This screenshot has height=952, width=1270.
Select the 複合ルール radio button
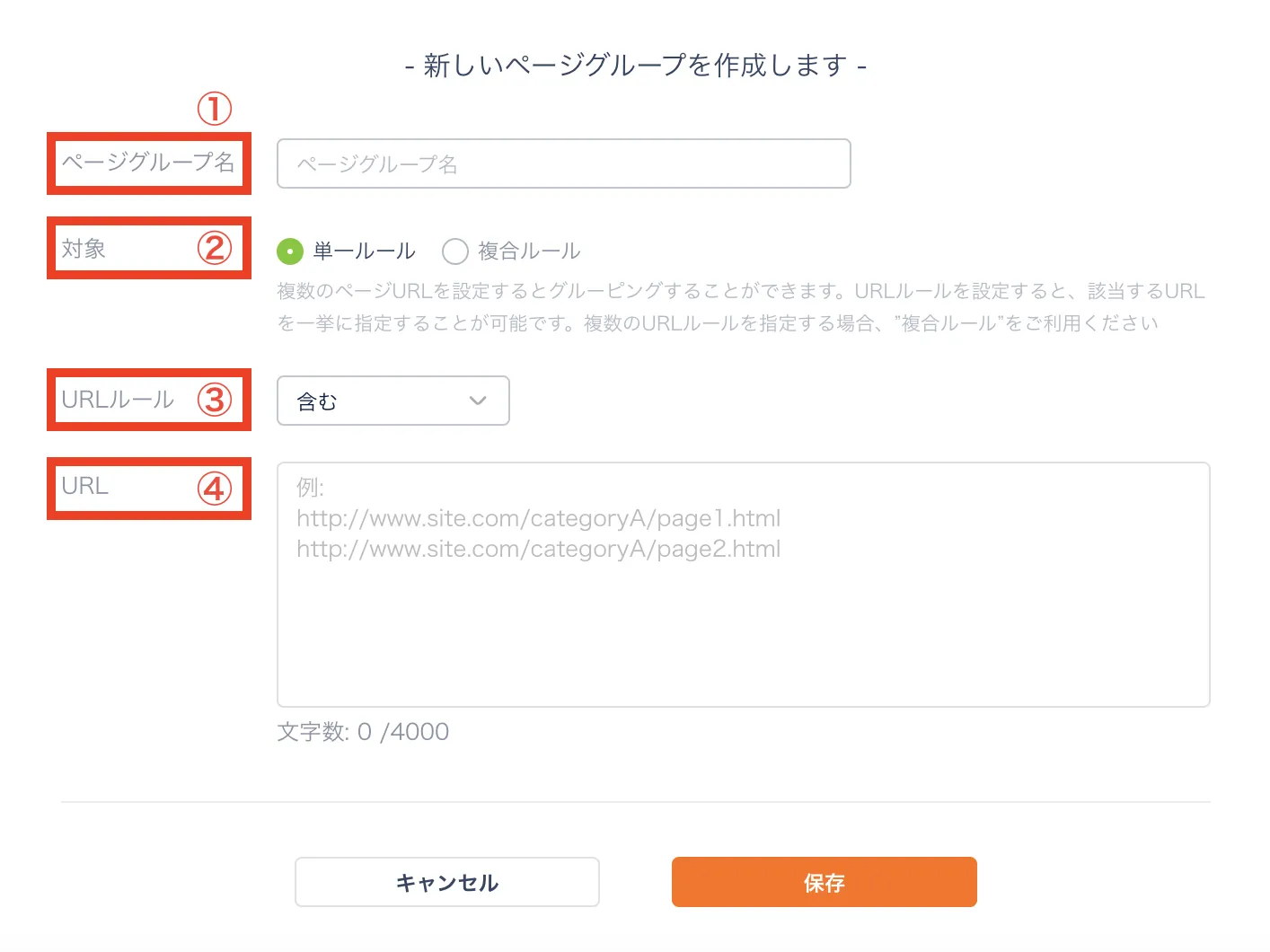pos(455,251)
